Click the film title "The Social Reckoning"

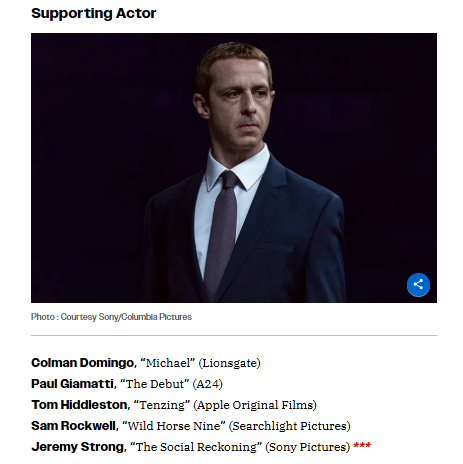(196, 447)
